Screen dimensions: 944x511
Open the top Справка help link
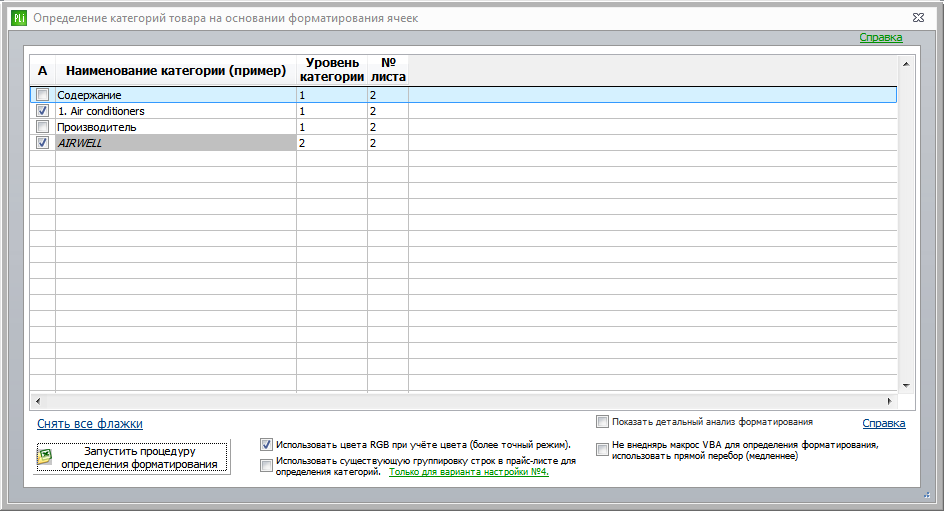click(880, 37)
